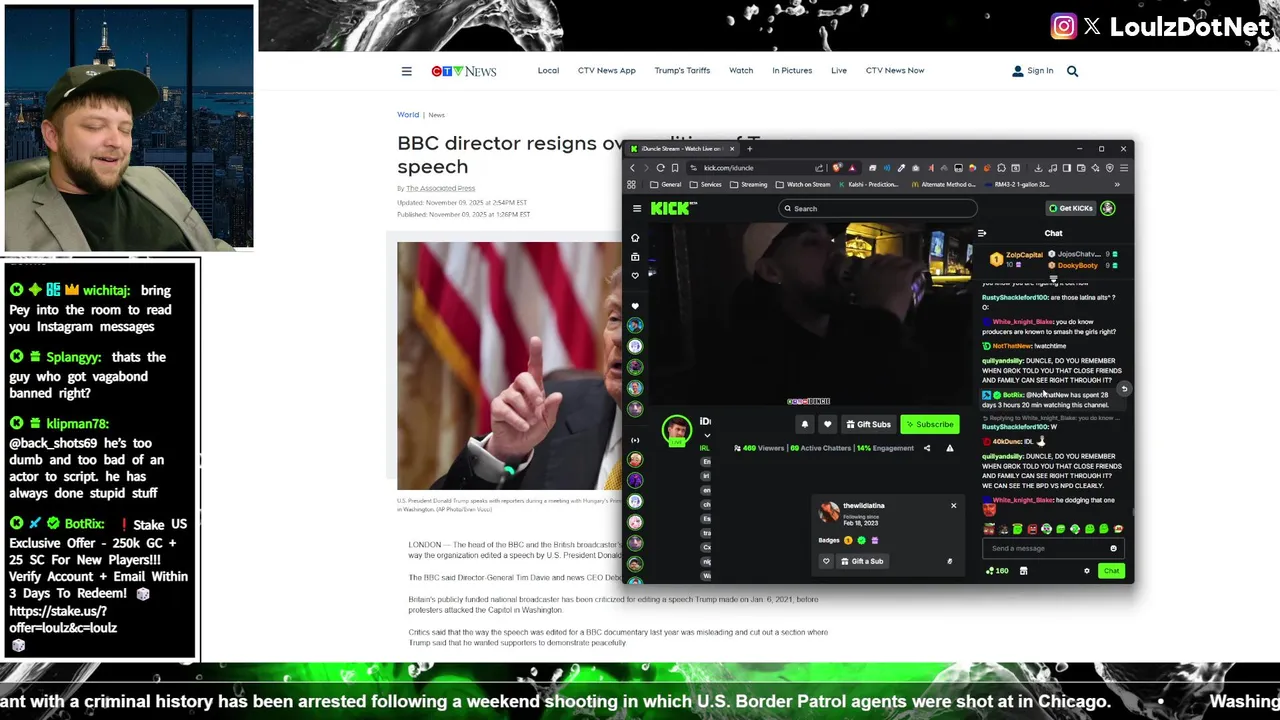Viewport: 1280px width, 720px height.
Task: Open the chat emoji picker
Action: pyautogui.click(x=1113, y=548)
